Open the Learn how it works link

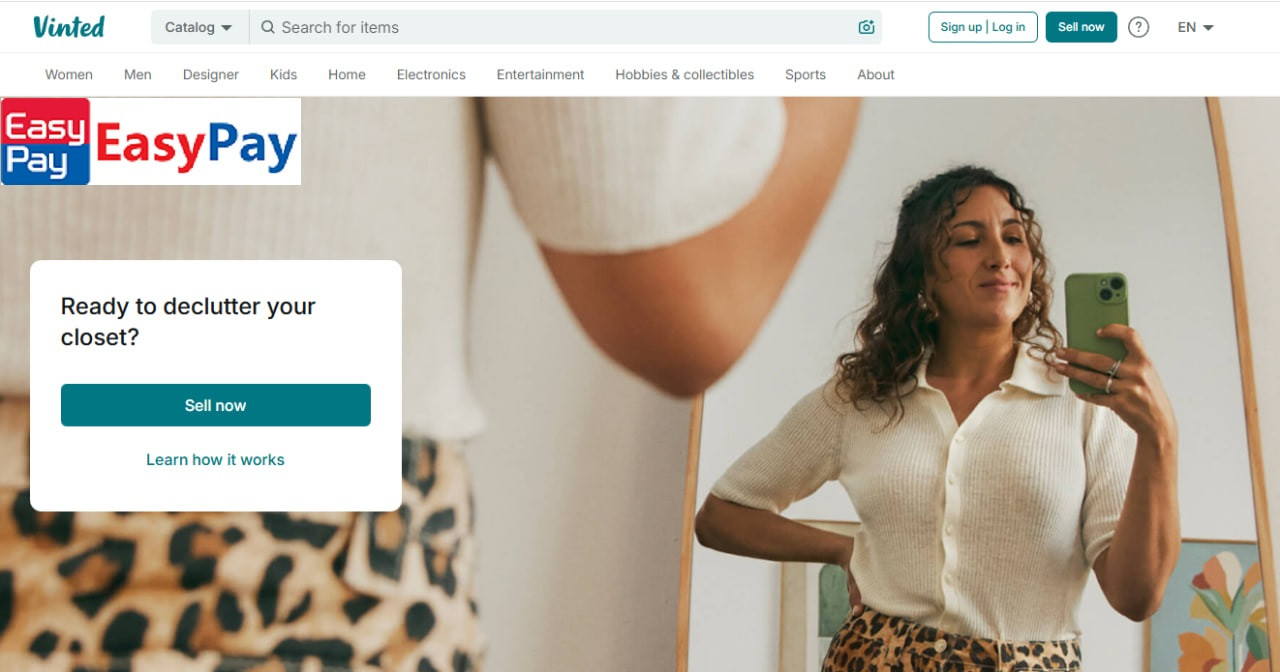pos(215,460)
